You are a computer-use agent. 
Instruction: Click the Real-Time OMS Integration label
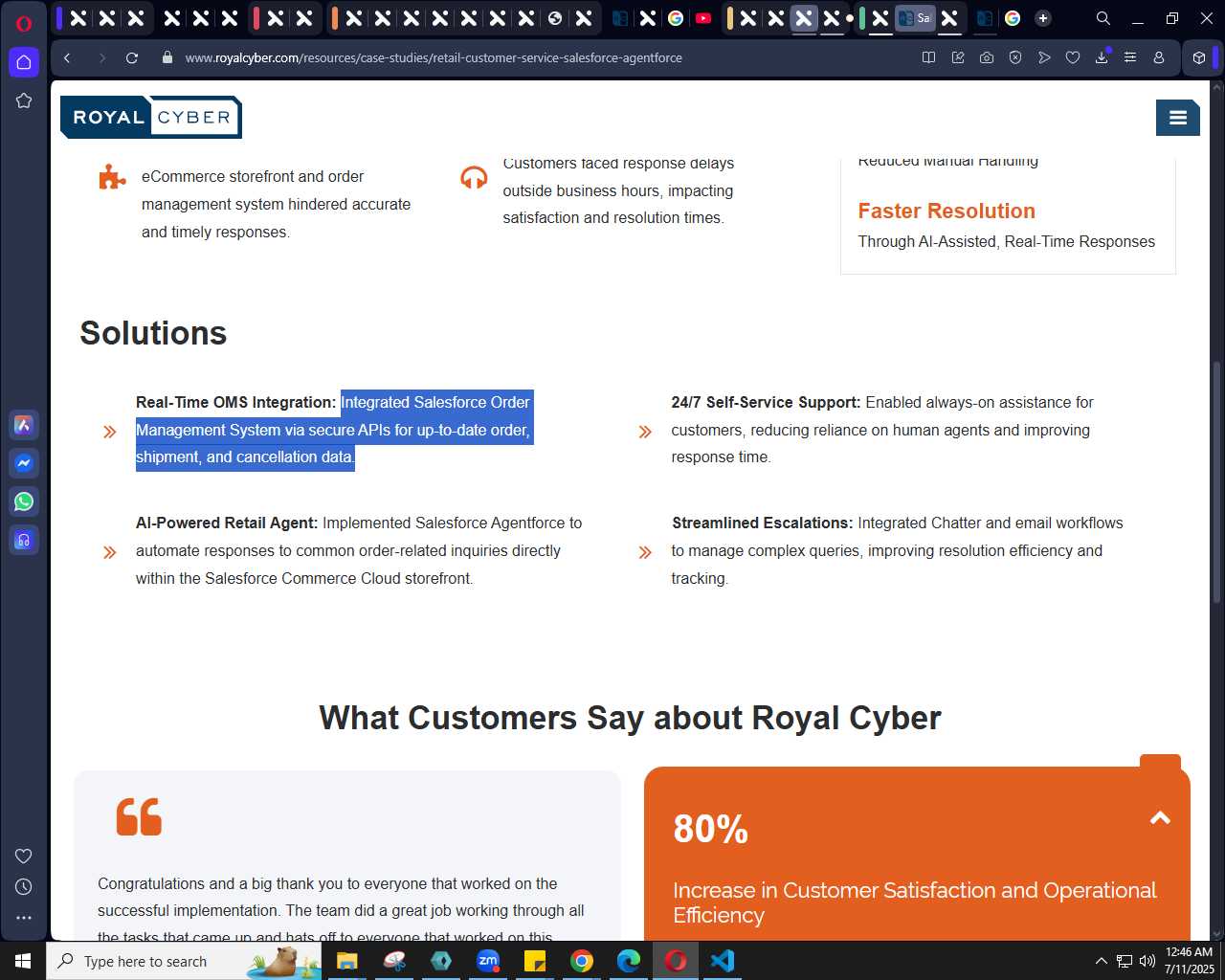(235, 402)
